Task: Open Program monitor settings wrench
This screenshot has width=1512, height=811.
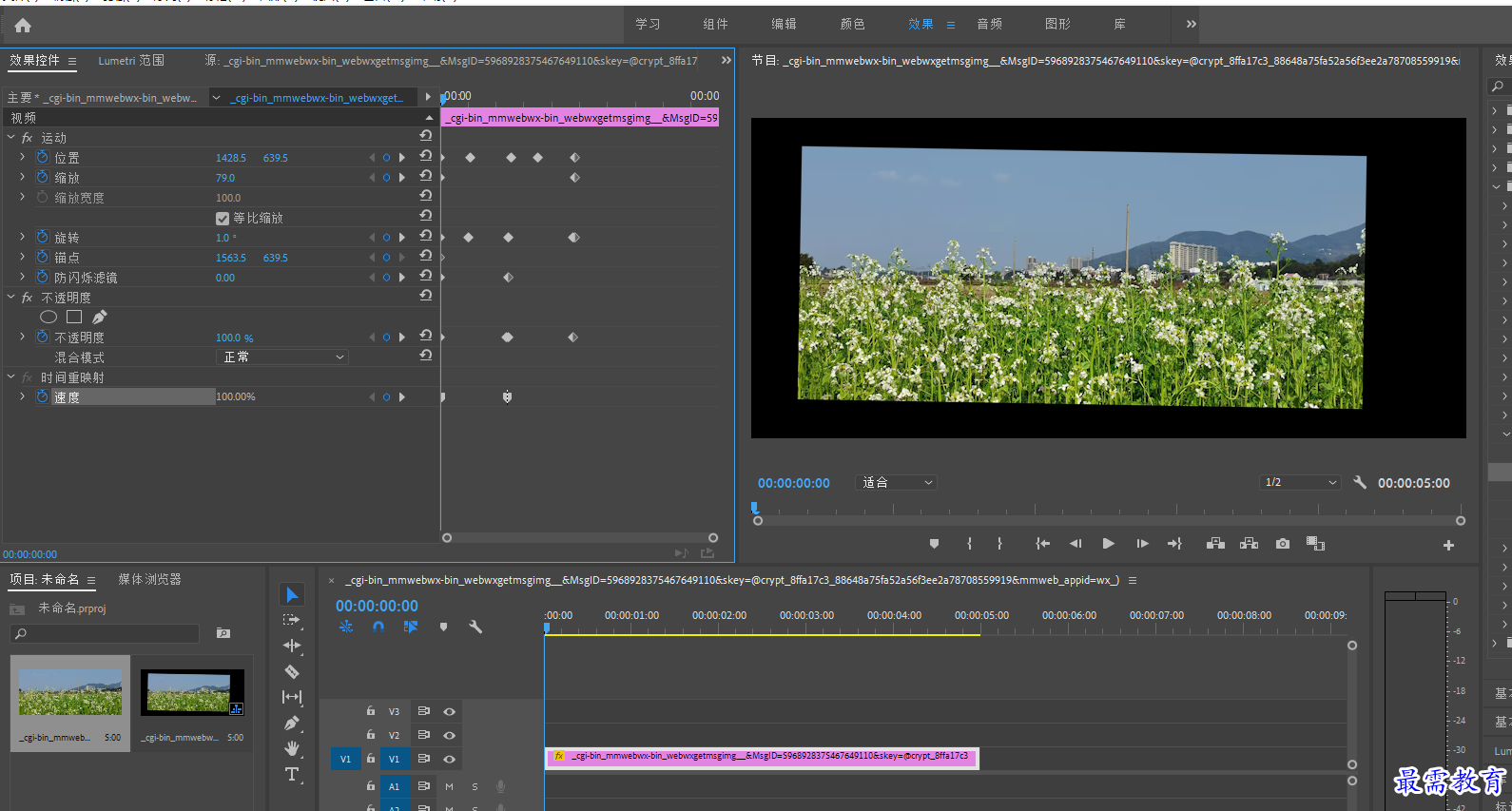Action: coord(1360,482)
